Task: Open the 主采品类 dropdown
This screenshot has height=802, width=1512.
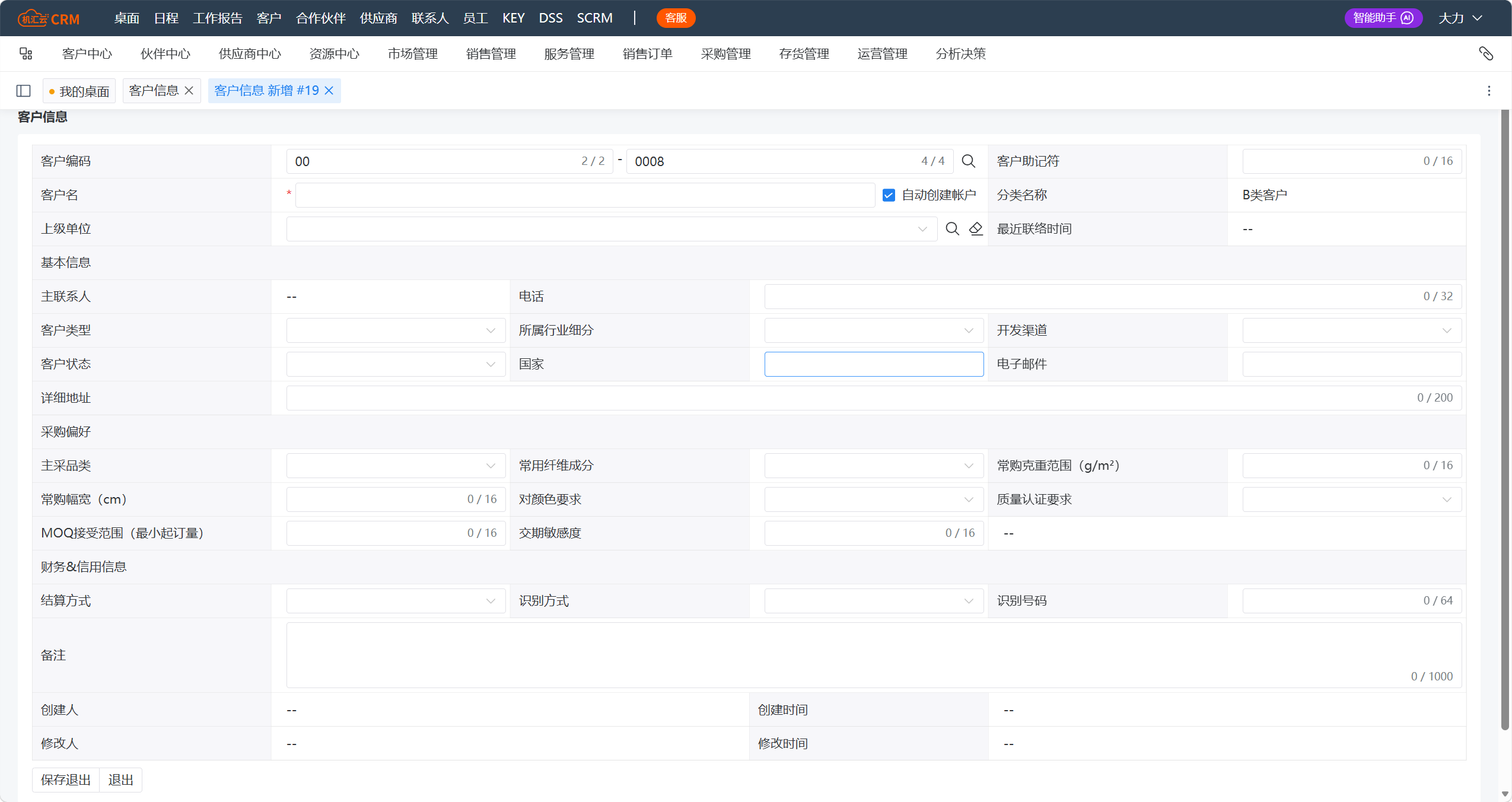Action: pyautogui.click(x=396, y=466)
